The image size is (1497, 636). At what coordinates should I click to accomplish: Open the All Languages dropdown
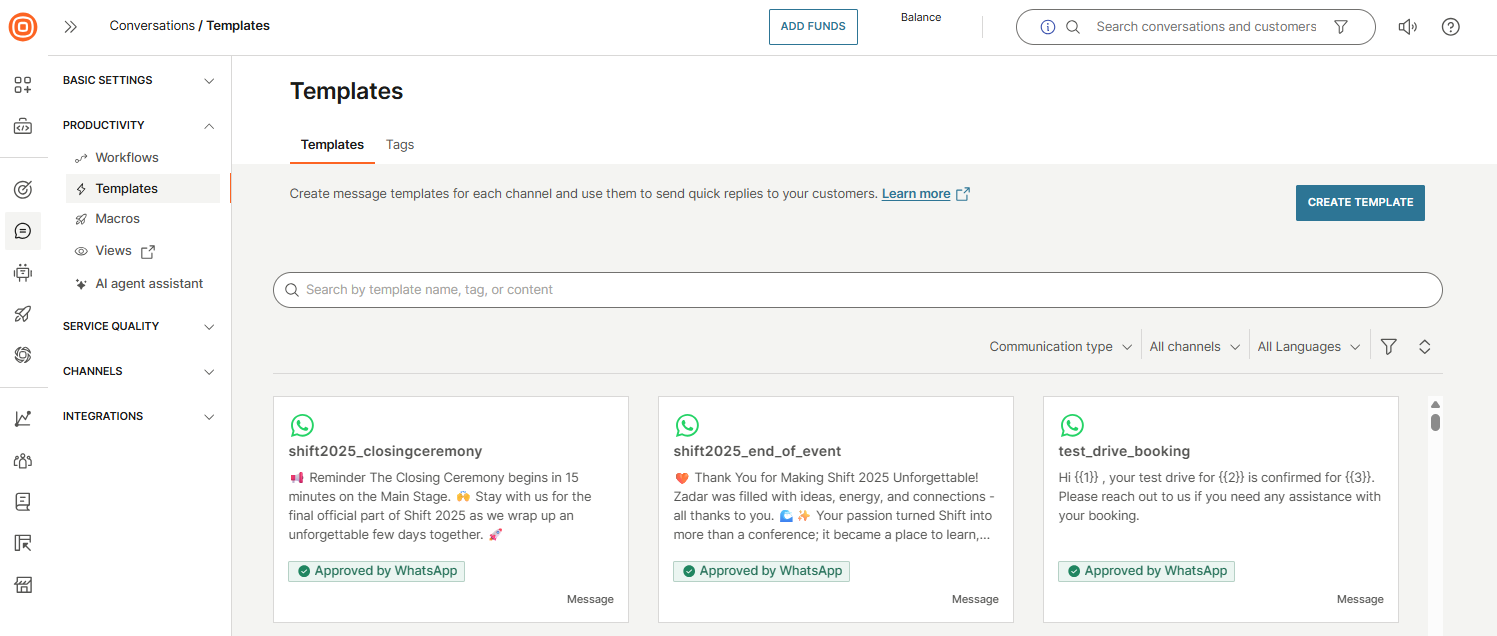coord(1308,347)
